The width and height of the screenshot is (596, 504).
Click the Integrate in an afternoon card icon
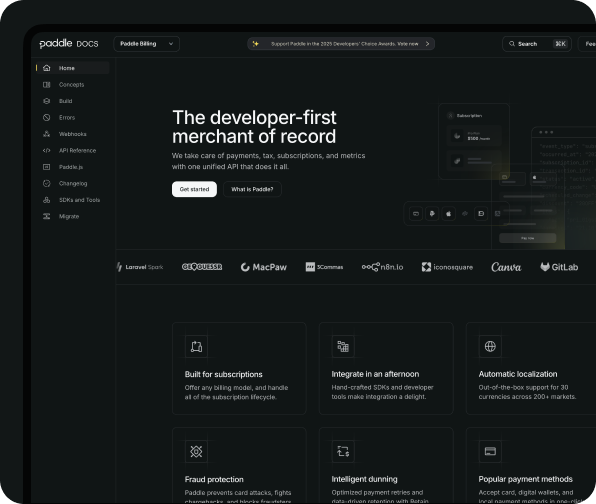tap(343, 346)
